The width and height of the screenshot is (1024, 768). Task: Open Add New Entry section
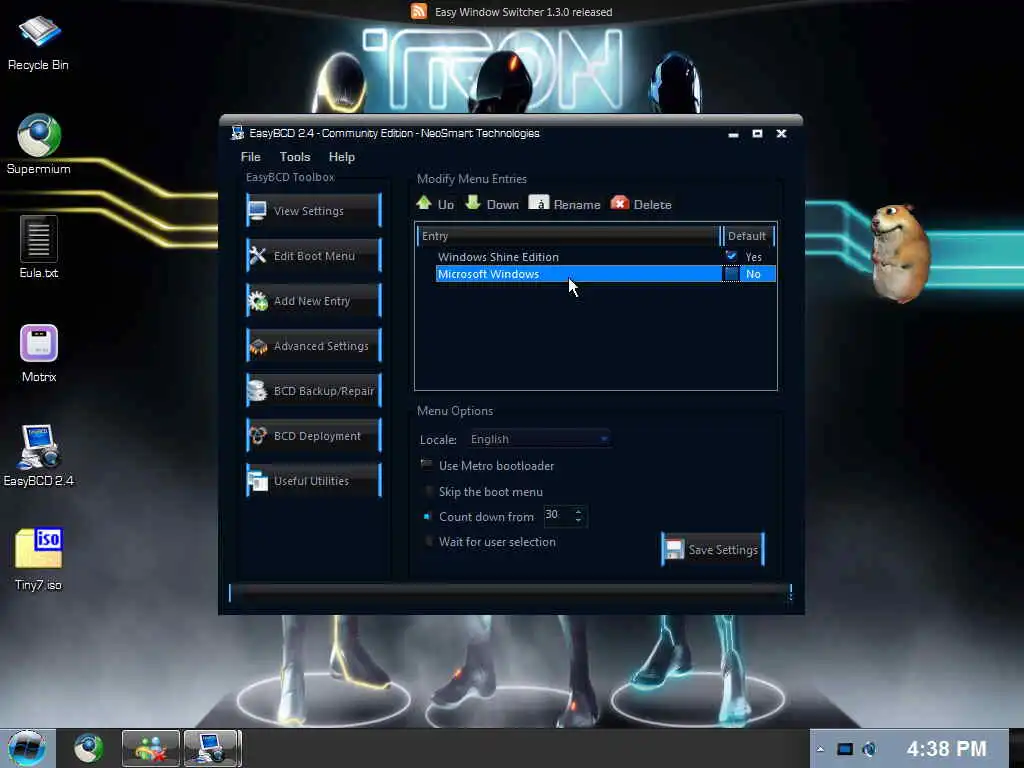[x=314, y=300]
